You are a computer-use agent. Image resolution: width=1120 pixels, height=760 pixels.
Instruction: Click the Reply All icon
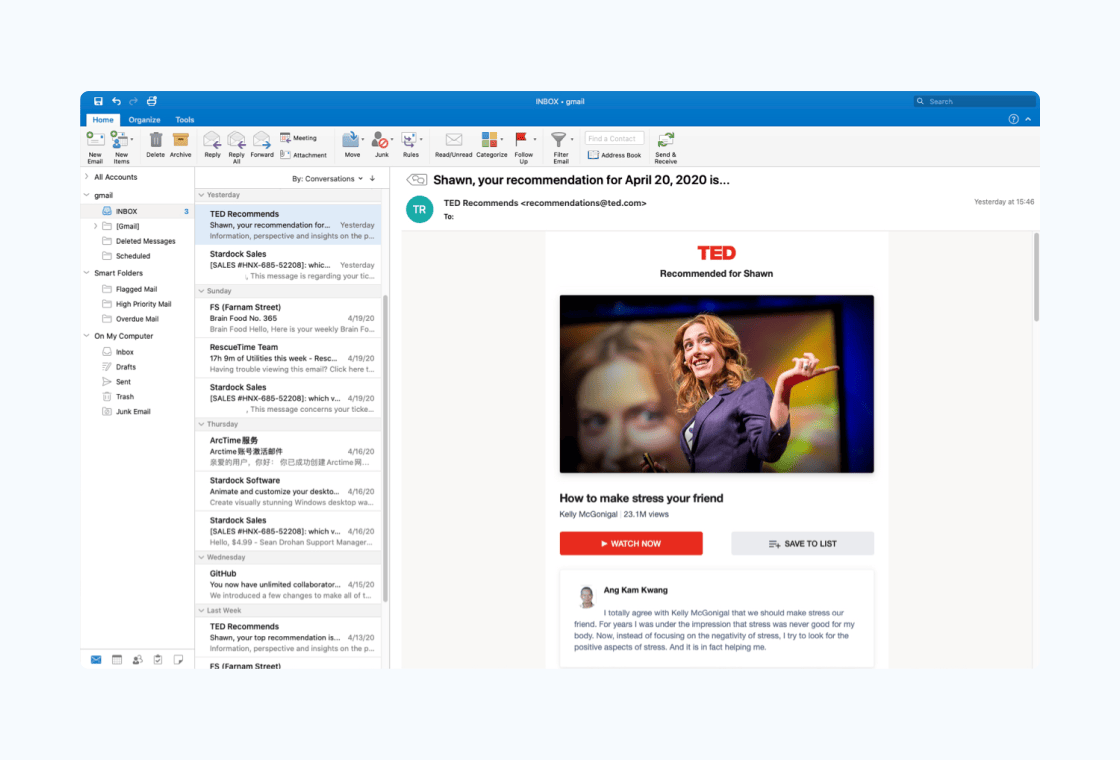(236, 147)
